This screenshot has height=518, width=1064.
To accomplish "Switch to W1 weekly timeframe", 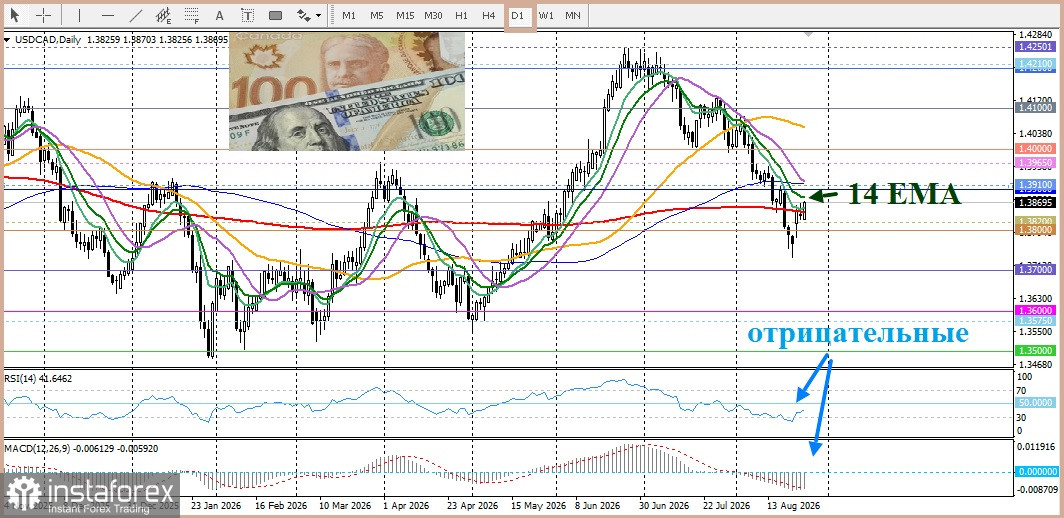I will [x=546, y=15].
